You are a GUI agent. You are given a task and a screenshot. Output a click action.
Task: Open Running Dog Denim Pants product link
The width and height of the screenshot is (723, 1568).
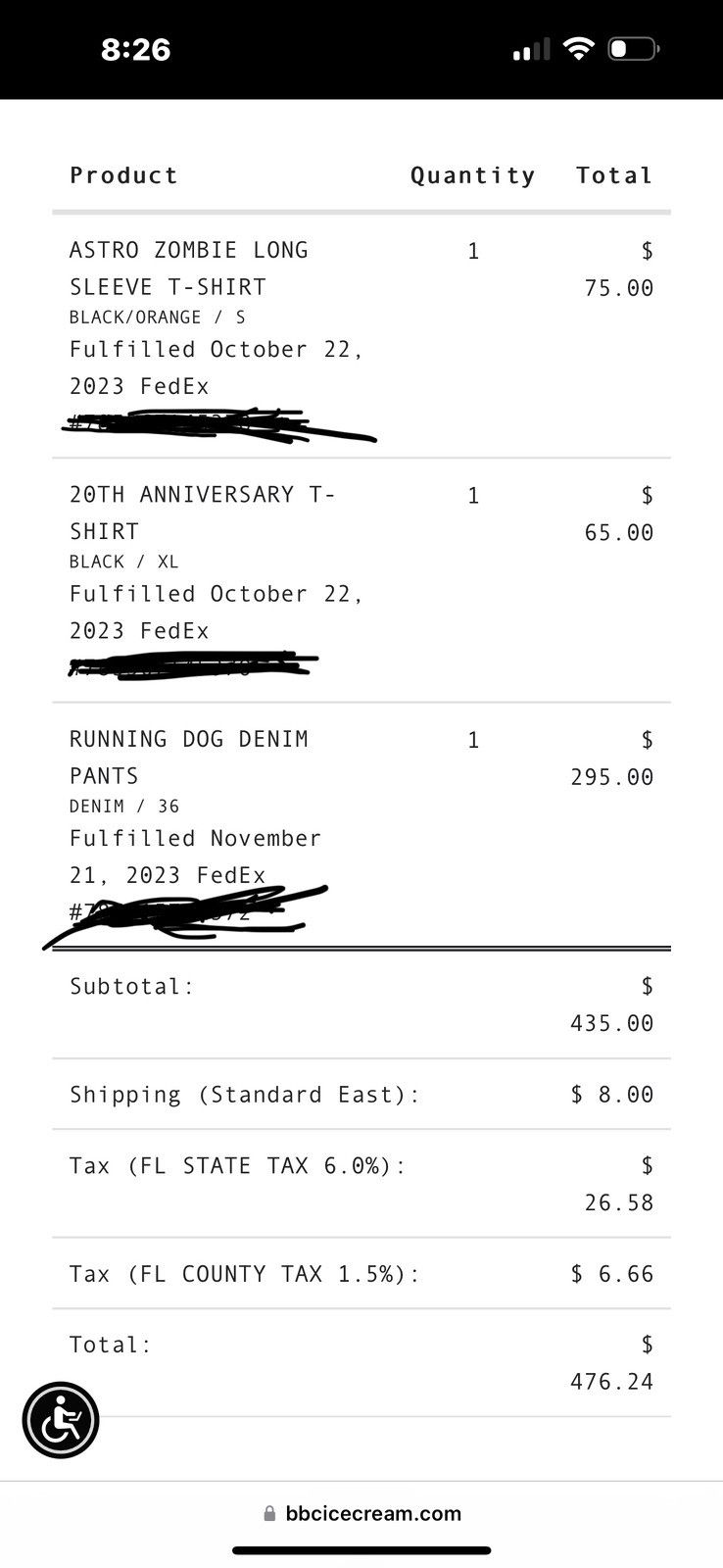[188, 757]
